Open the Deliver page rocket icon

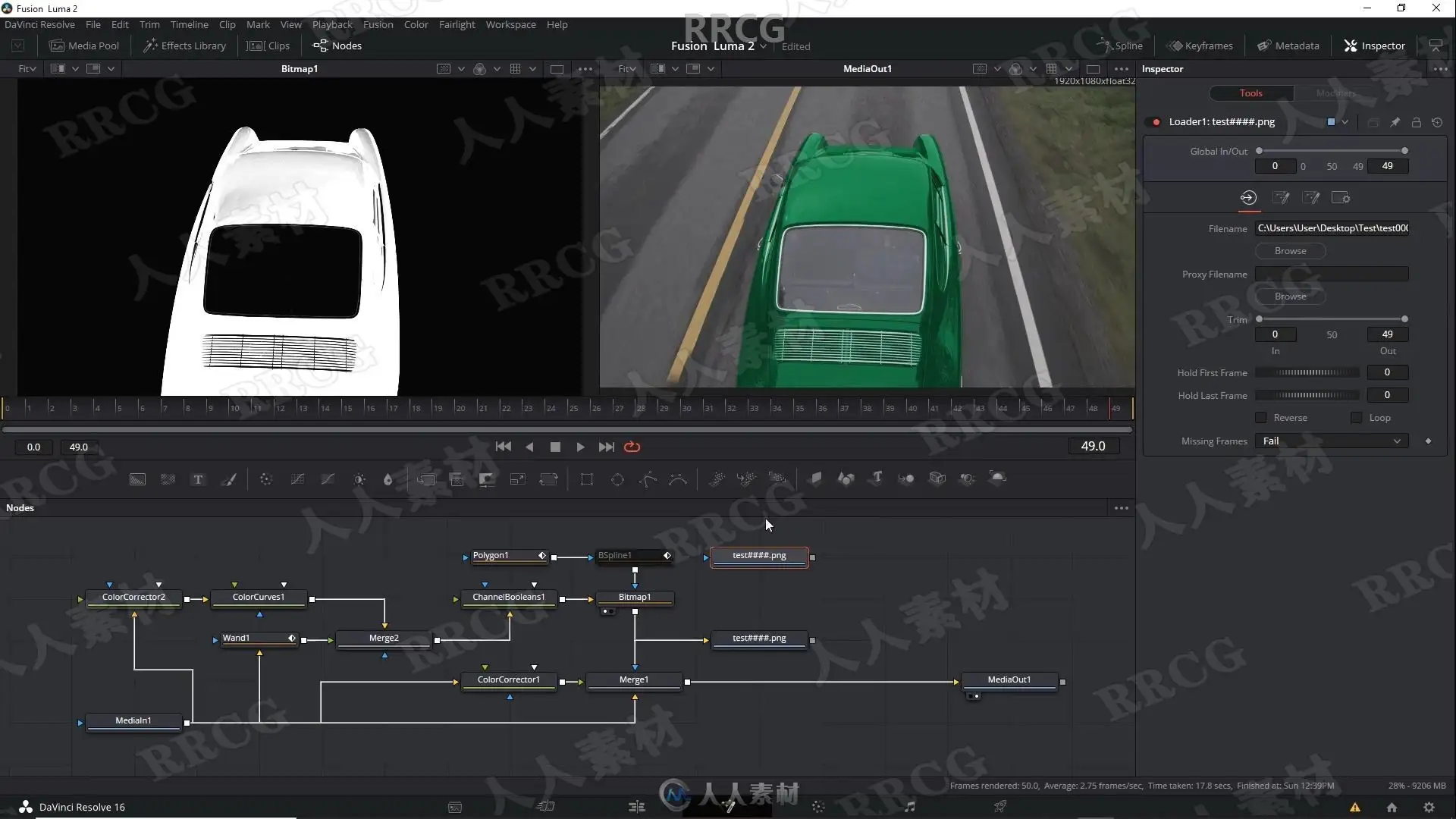(1000, 807)
